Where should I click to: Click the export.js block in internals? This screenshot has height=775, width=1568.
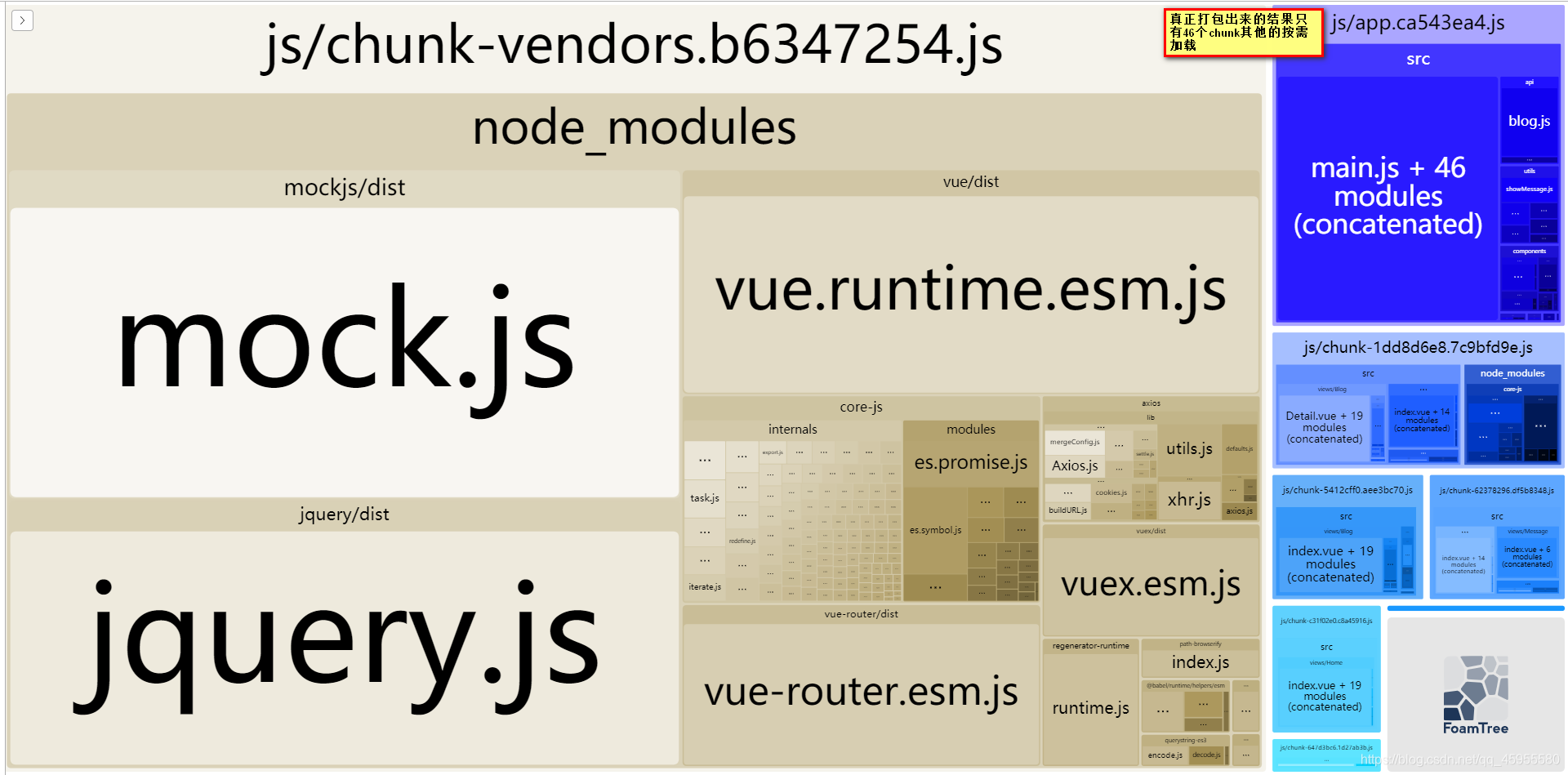point(772,452)
